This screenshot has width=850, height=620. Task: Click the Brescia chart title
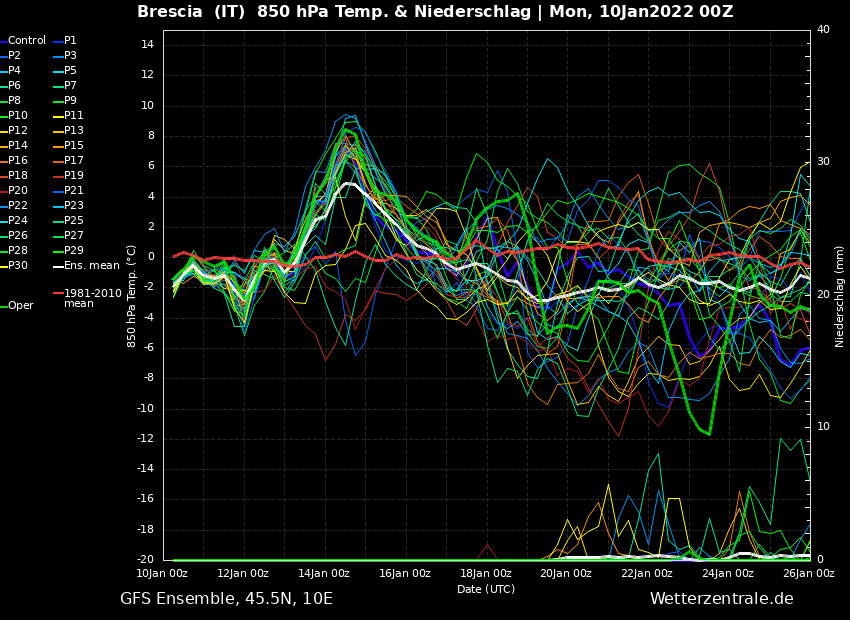(x=435, y=12)
